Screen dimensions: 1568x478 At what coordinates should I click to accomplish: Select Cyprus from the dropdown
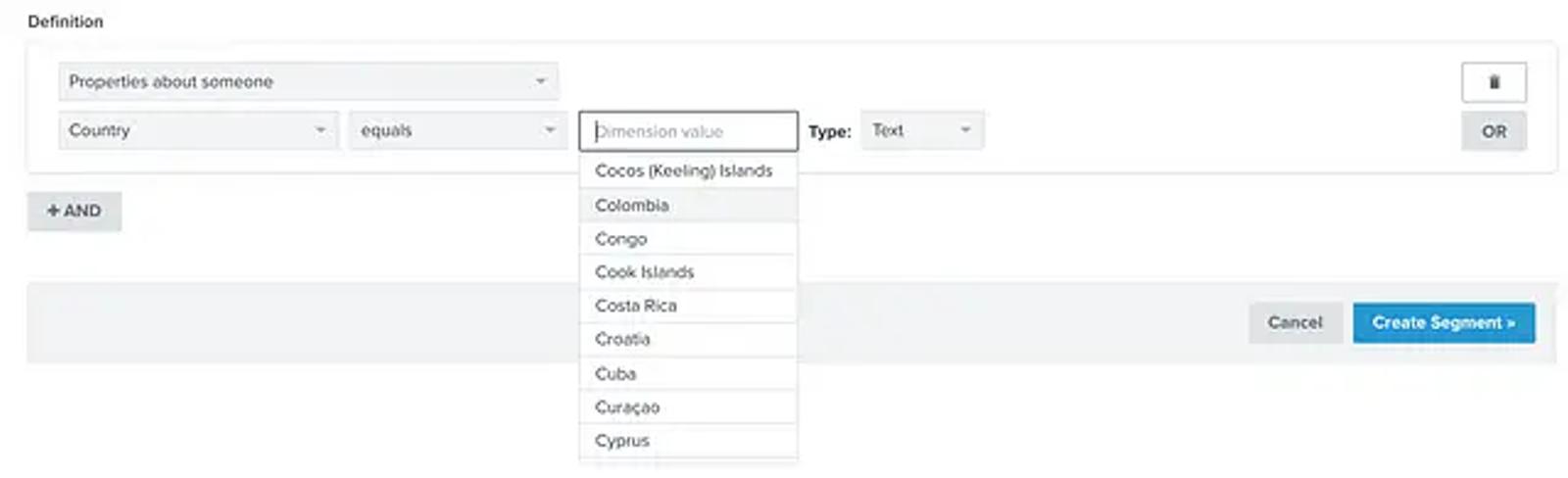tap(688, 441)
